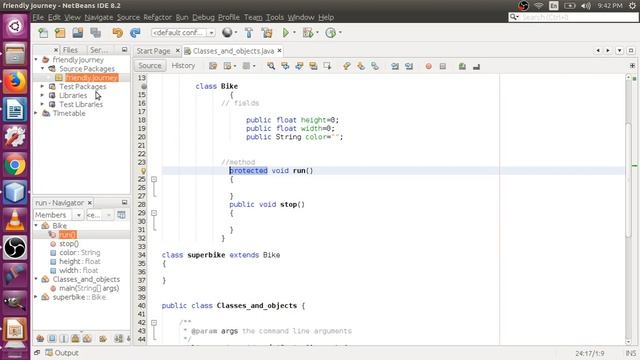Click the Find Selection magnifier icon
This screenshot has width=640, height=360.
(x=271, y=66)
